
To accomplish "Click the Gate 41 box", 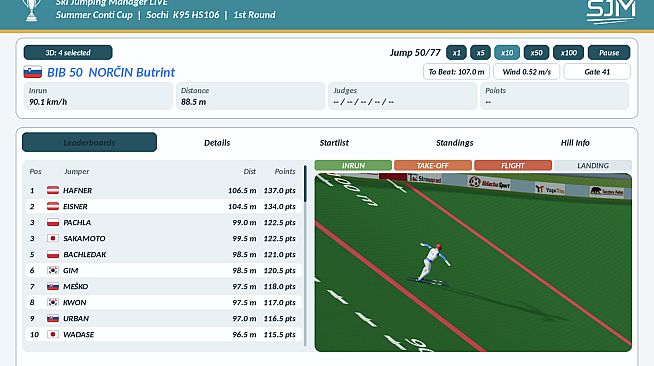I will (597, 72).
